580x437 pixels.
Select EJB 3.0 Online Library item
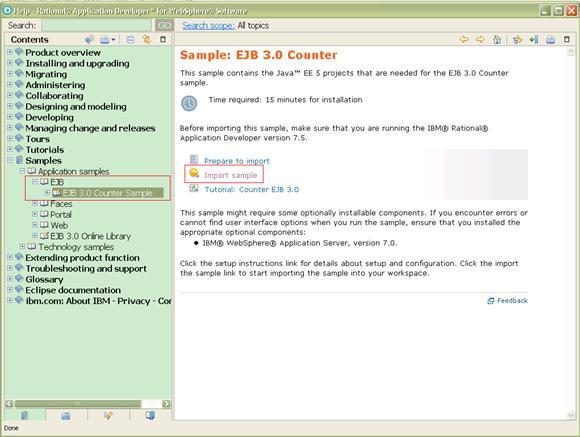click(x=91, y=236)
